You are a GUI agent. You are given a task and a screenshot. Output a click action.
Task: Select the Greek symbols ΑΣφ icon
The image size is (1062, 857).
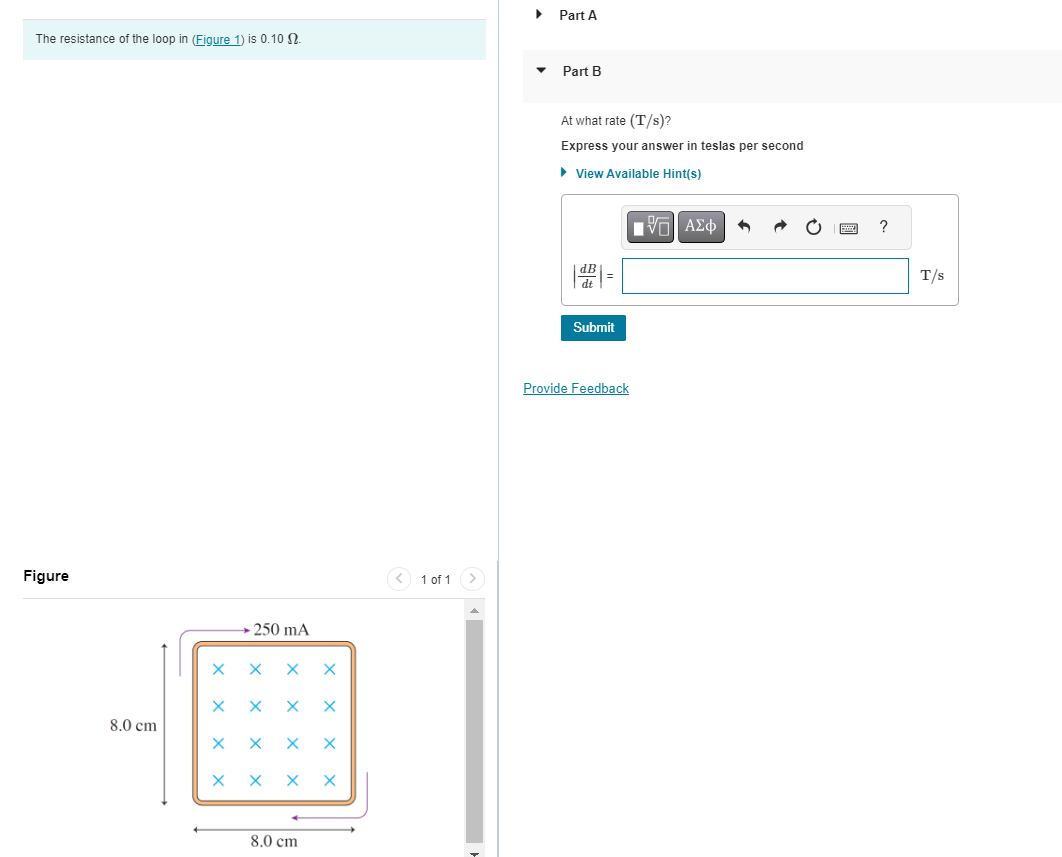point(701,227)
